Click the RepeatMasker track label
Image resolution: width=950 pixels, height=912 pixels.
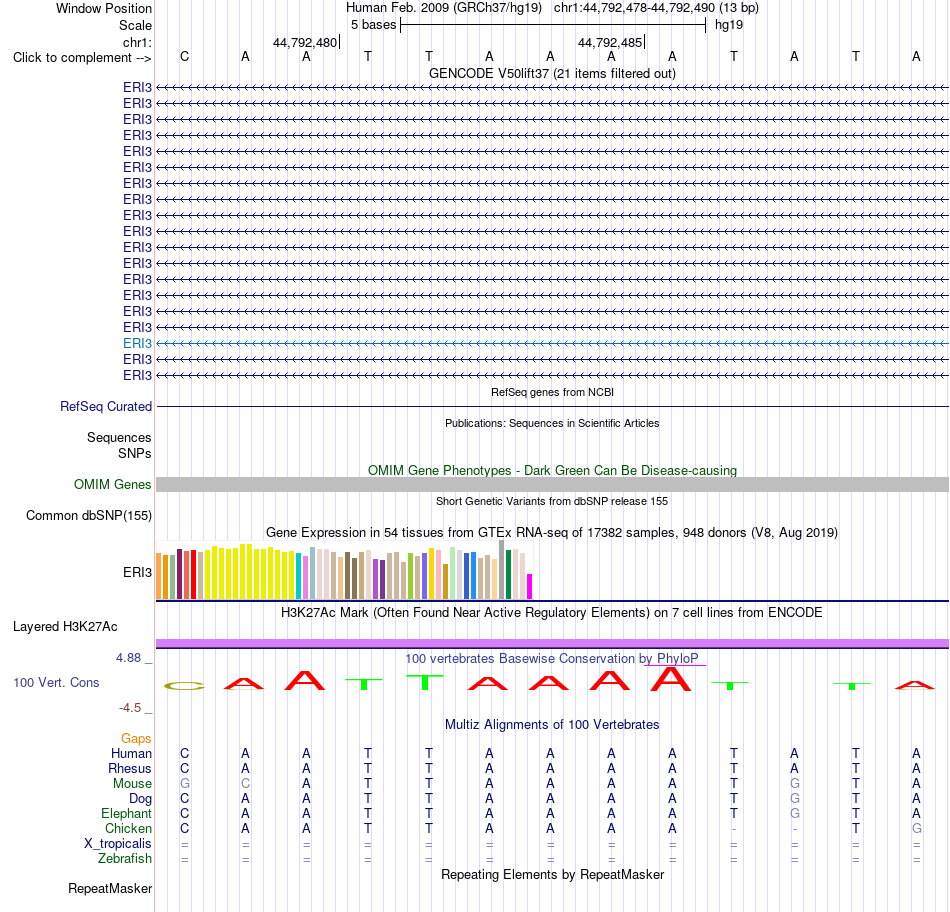tap(110, 888)
